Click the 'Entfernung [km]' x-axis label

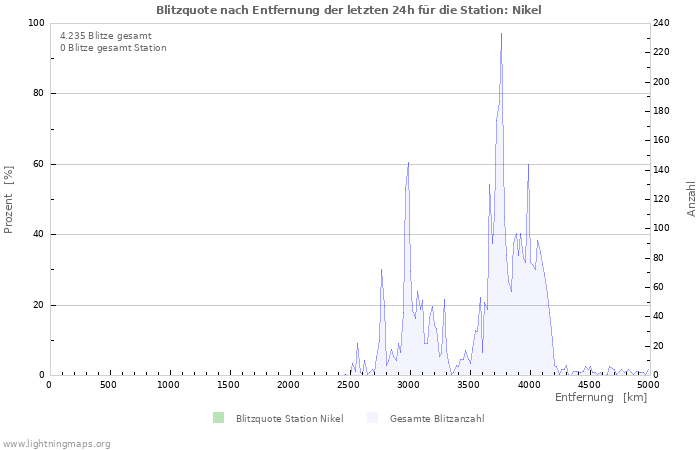(x=600, y=398)
